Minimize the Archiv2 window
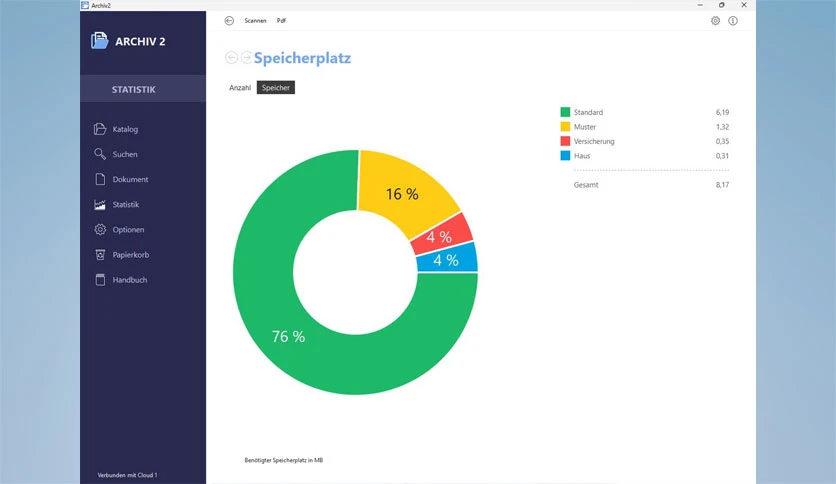This screenshot has height=484, width=836. pos(700,5)
